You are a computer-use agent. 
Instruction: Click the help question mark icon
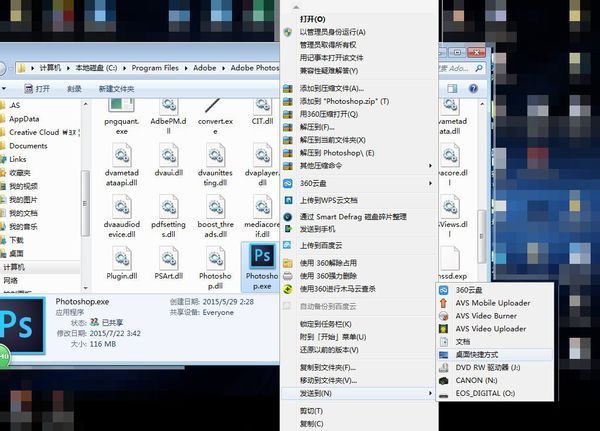tap(473, 88)
